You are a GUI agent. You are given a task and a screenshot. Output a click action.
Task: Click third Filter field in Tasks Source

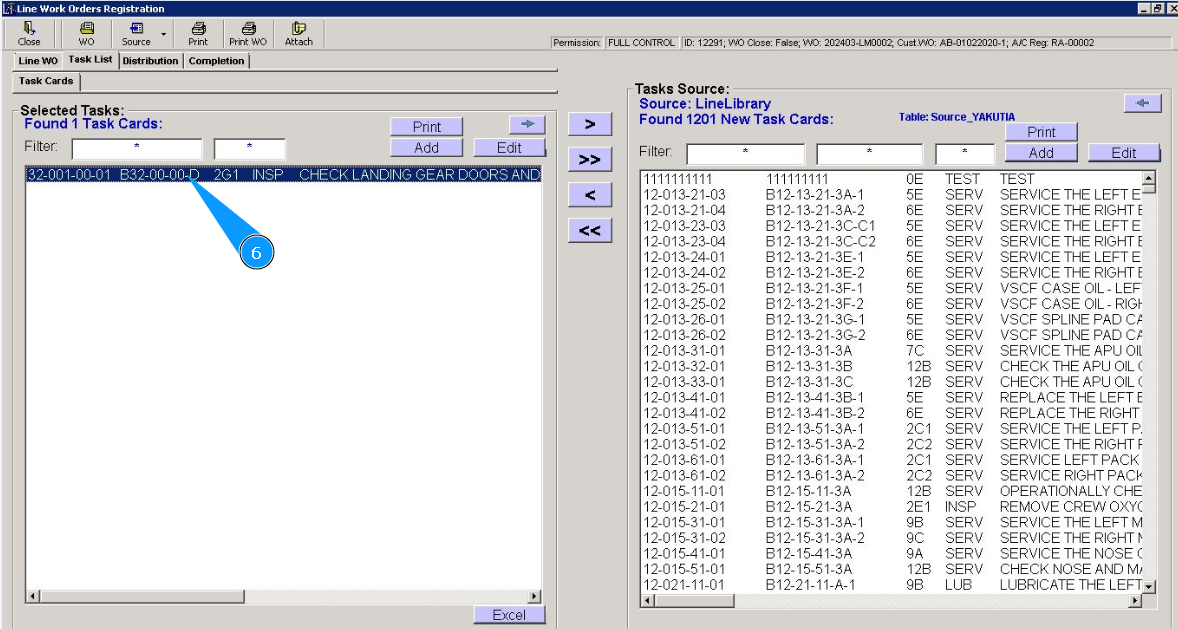(x=965, y=153)
